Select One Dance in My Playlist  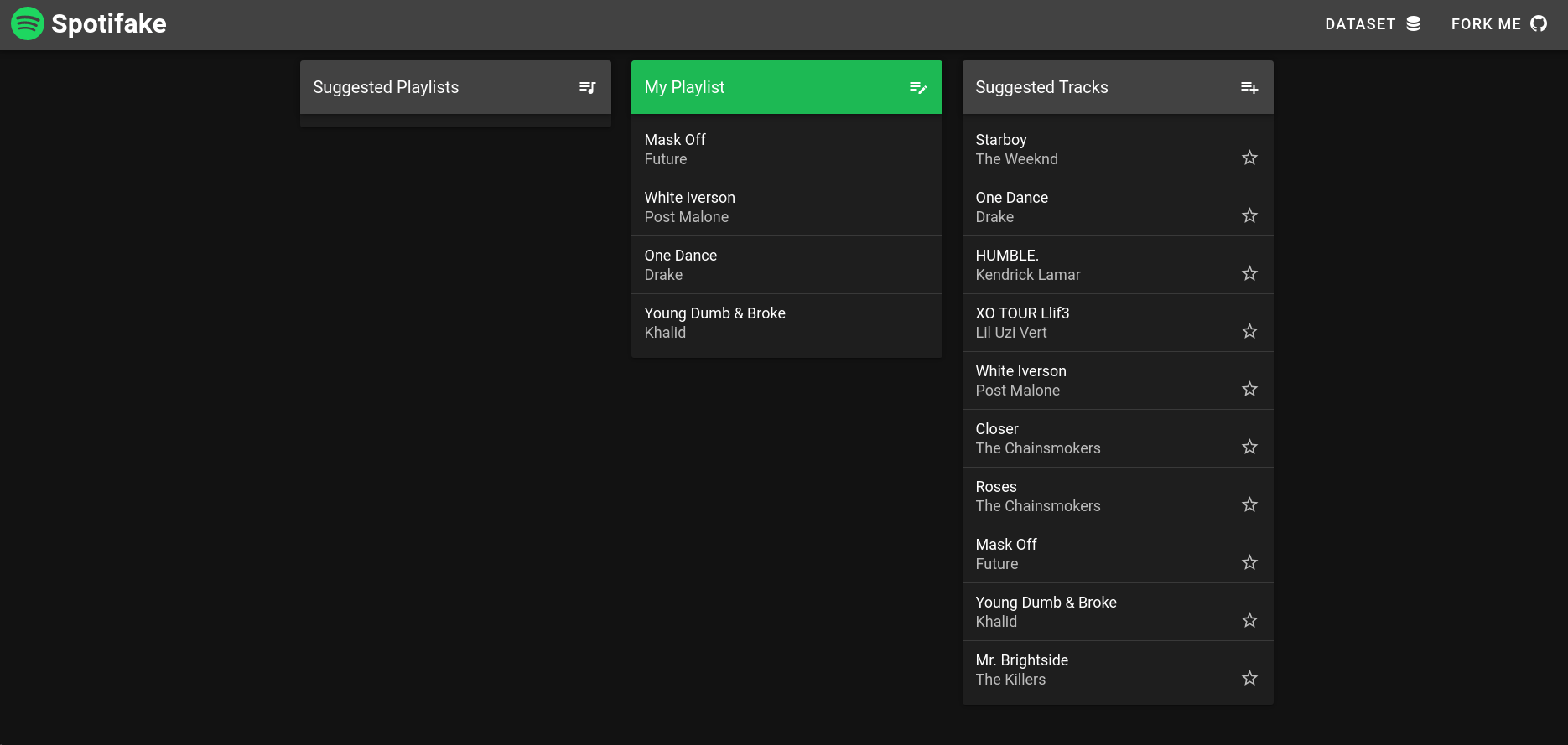(787, 265)
